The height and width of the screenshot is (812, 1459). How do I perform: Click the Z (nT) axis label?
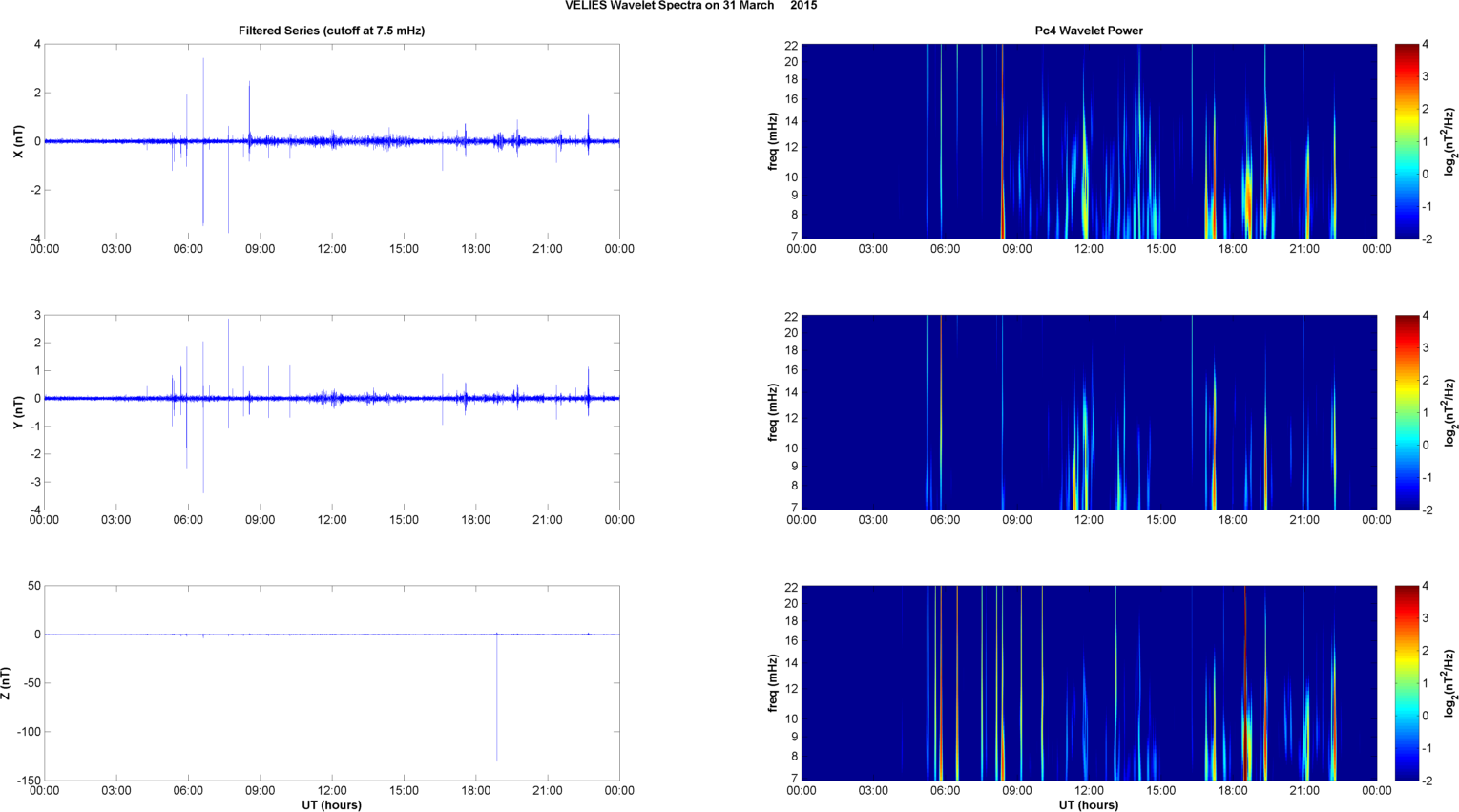pyautogui.click(x=7, y=683)
